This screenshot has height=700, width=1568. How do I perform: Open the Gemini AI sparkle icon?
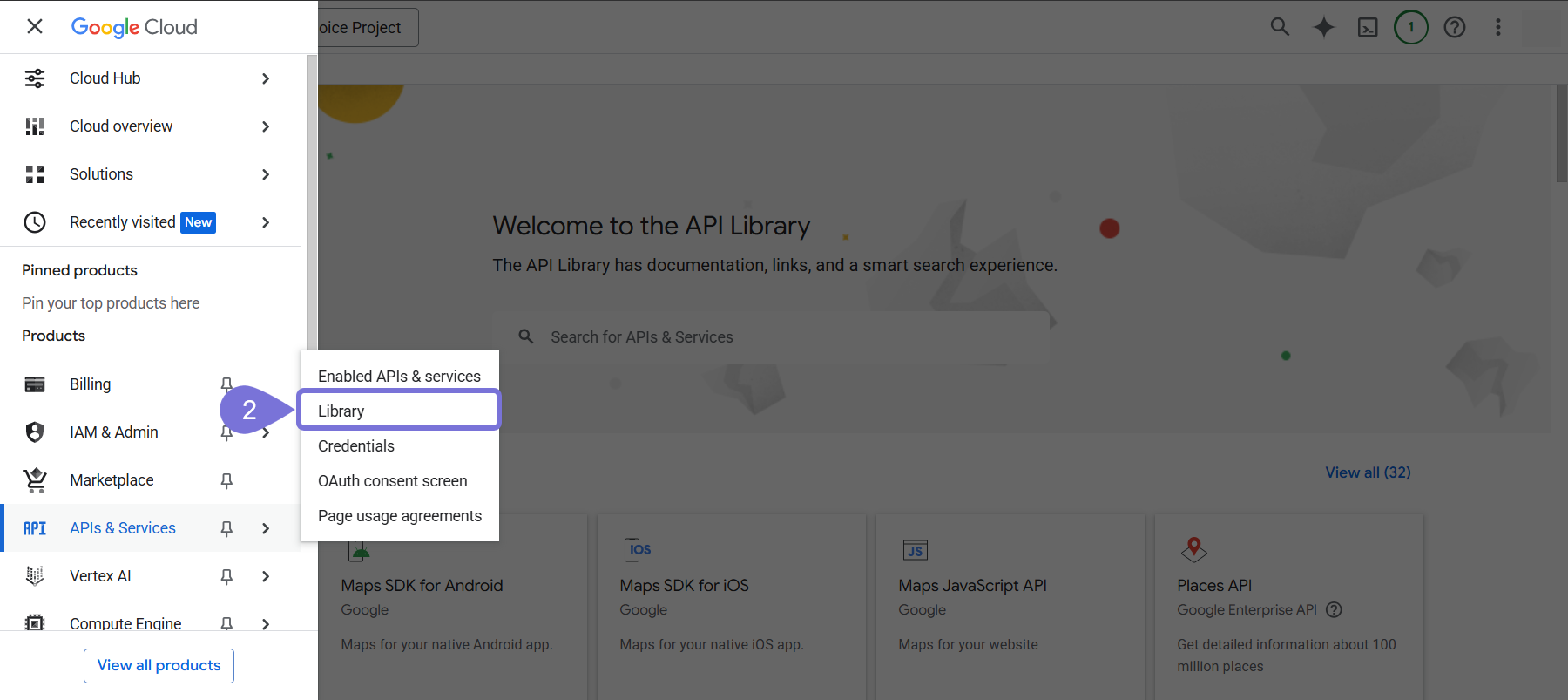pos(1323,27)
